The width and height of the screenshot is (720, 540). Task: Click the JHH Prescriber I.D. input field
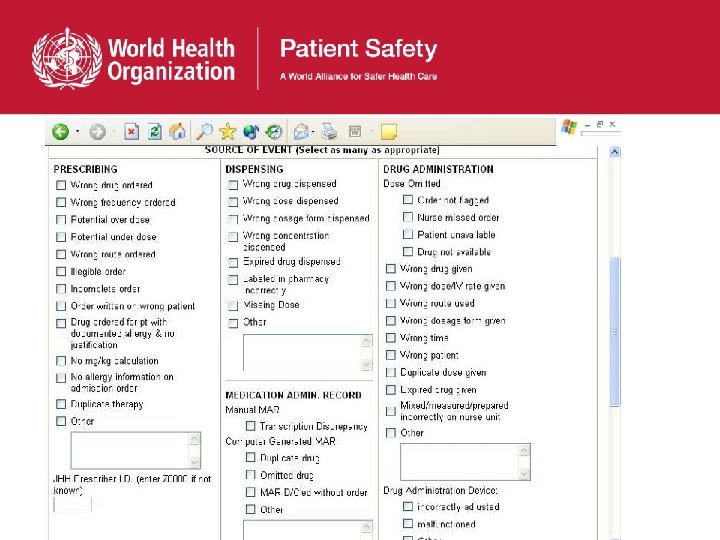pos(73,504)
